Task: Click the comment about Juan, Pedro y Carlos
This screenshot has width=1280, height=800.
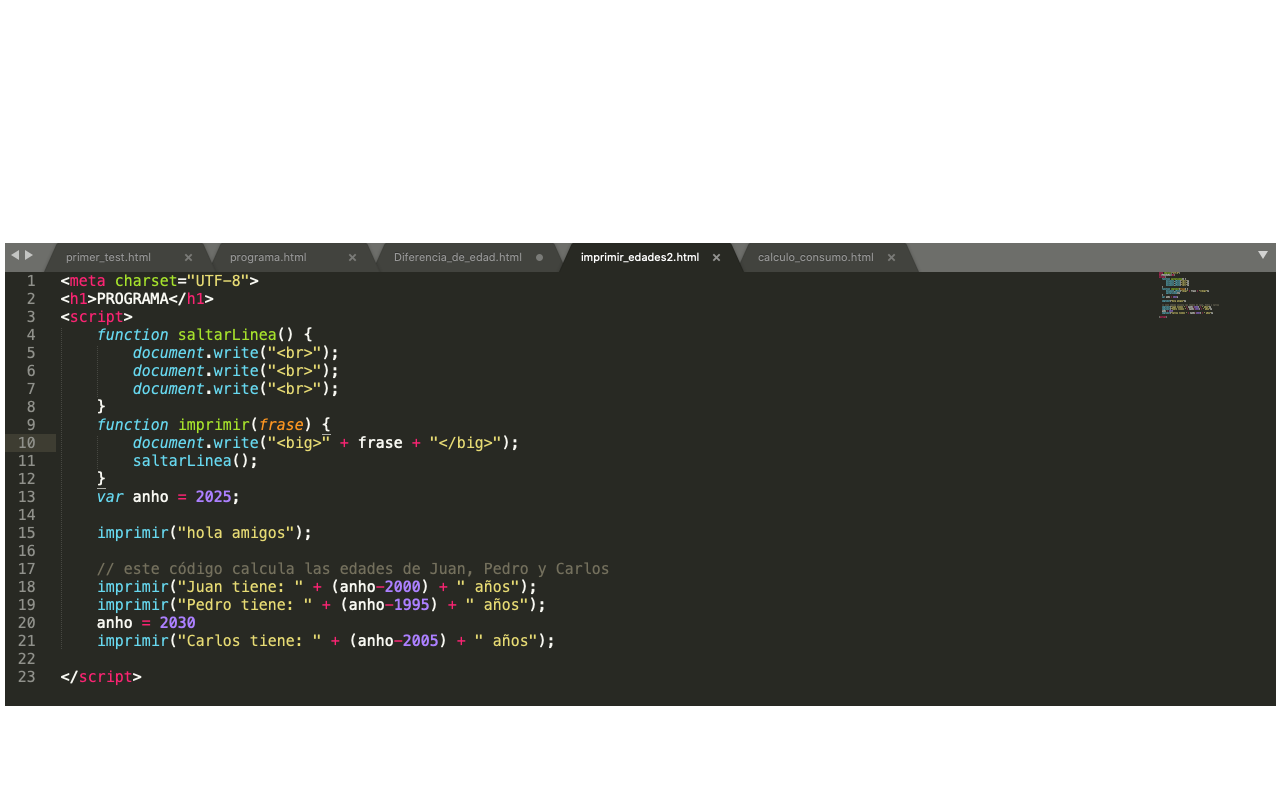Action: (353, 569)
